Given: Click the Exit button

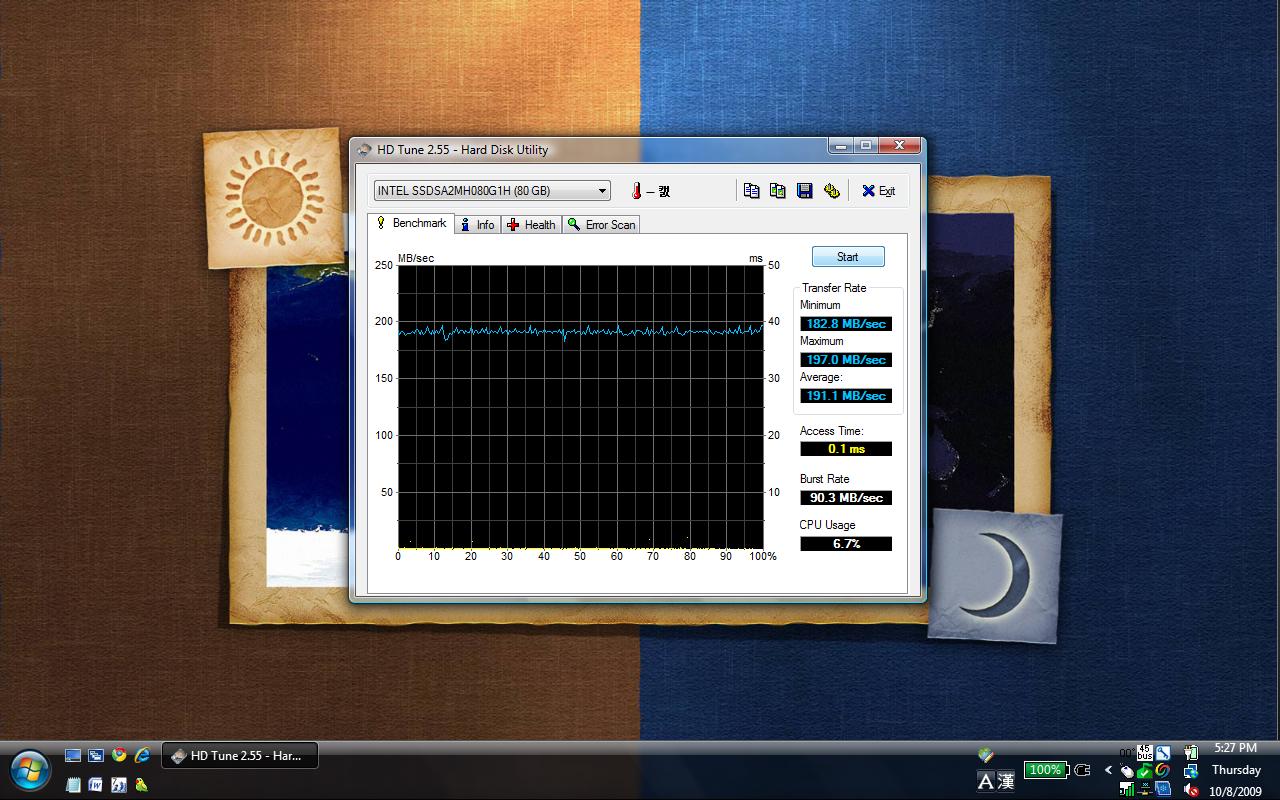Looking at the screenshot, I should pyautogui.click(x=878, y=191).
